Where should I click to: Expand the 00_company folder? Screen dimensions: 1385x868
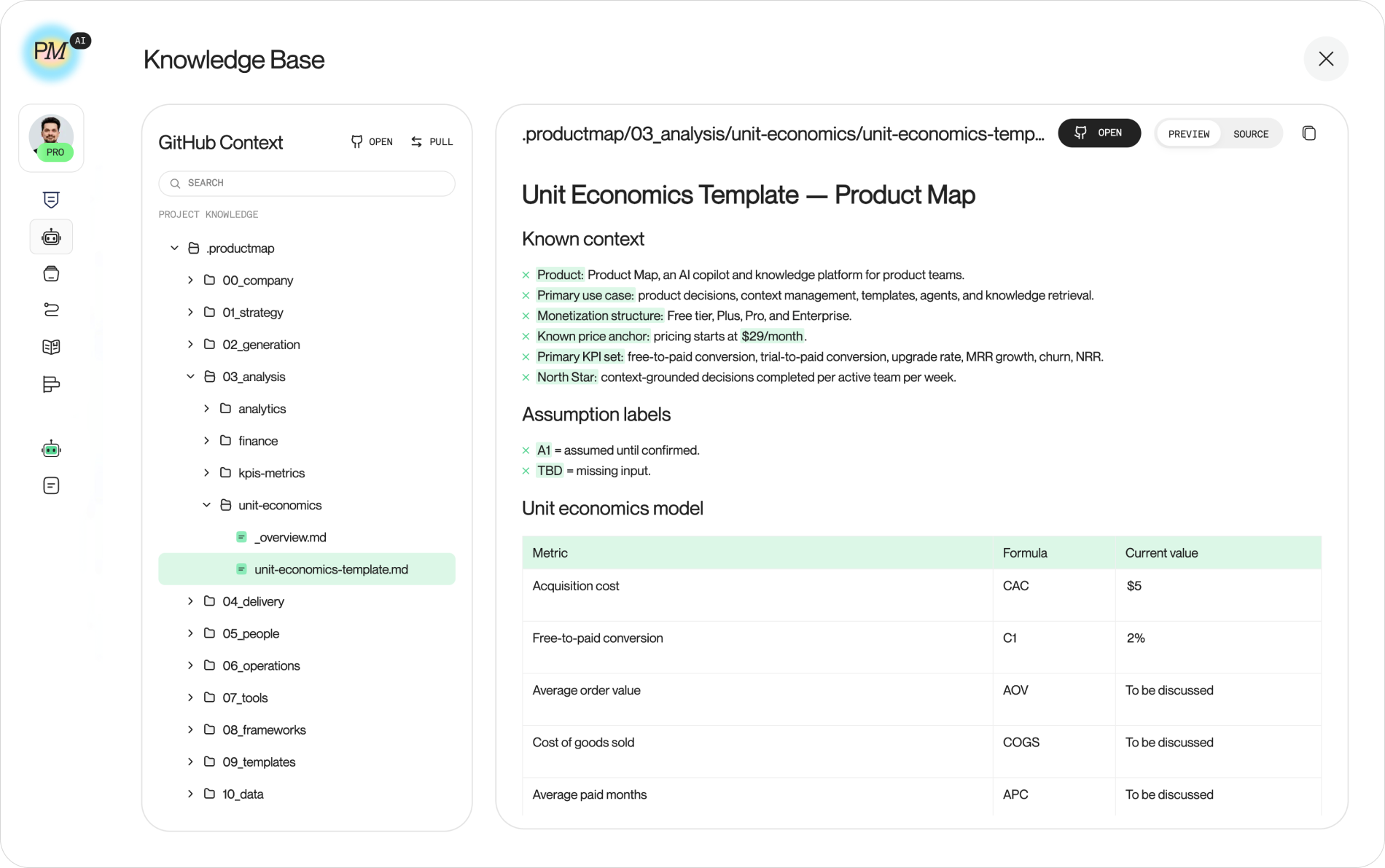[x=191, y=281]
